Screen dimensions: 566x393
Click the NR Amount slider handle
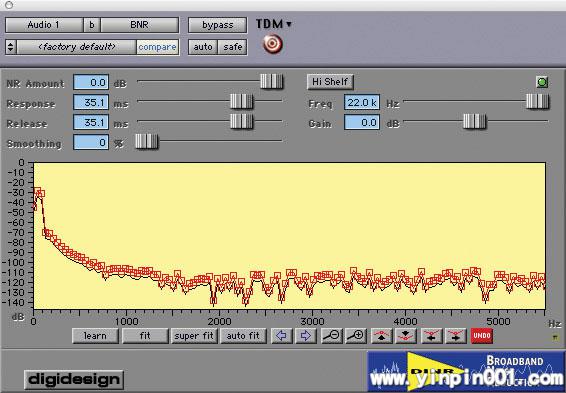[271, 82]
